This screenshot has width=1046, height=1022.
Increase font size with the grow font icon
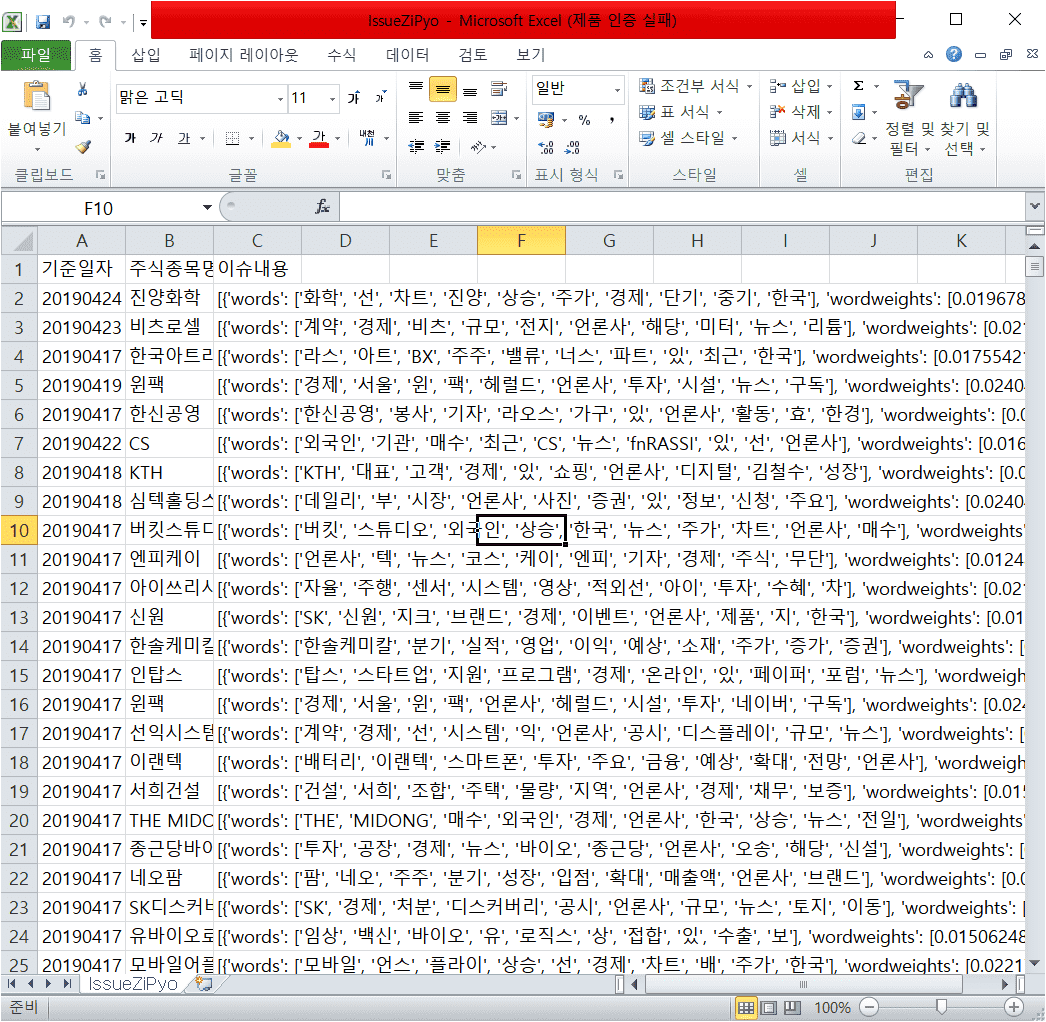pos(354,97)
